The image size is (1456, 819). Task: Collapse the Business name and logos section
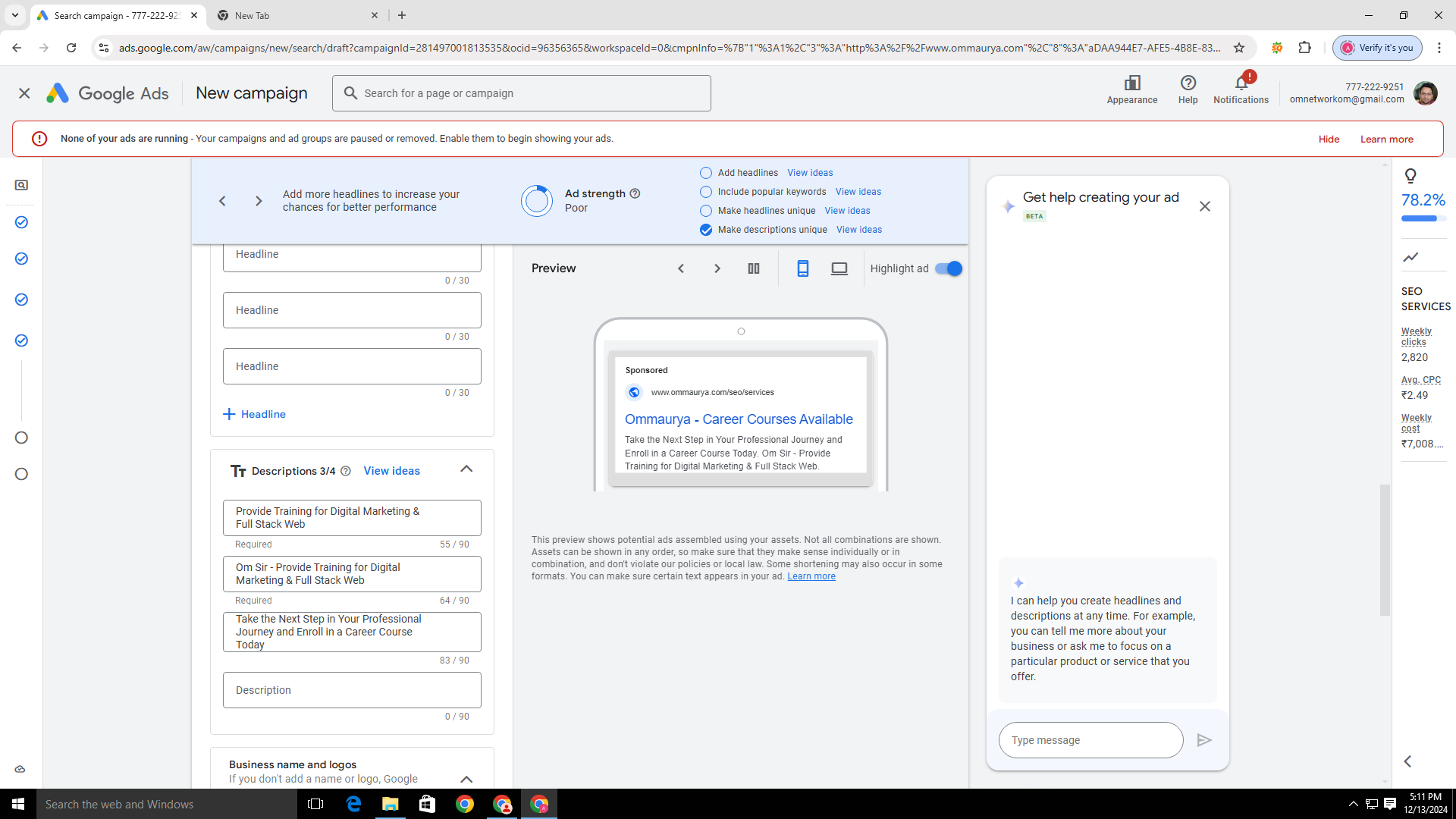click(x=466, y=779)
